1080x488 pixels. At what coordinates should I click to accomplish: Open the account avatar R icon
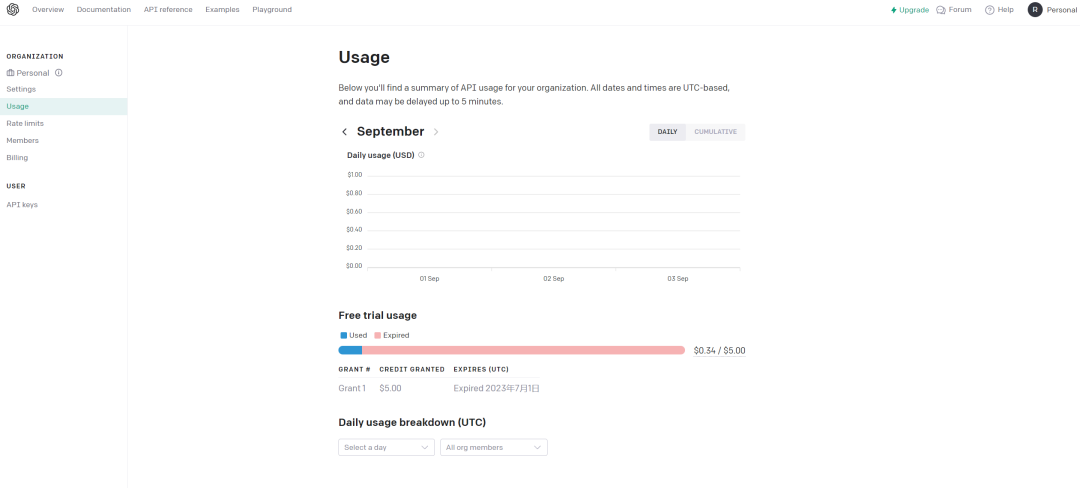point(1035,10)
